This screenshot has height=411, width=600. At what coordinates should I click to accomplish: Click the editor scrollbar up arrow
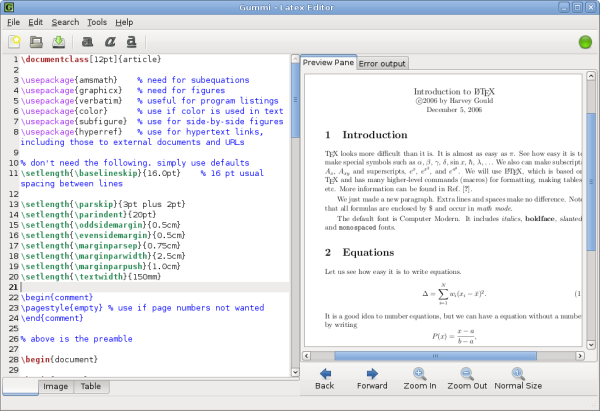point(295,59)
